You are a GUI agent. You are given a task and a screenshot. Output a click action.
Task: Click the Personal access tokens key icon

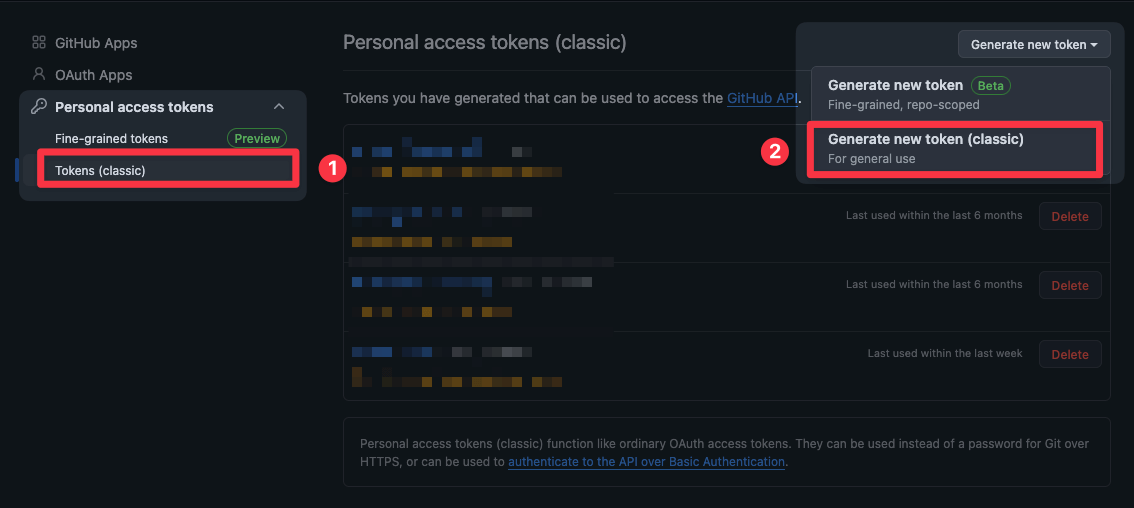click(x=39, y=107)
